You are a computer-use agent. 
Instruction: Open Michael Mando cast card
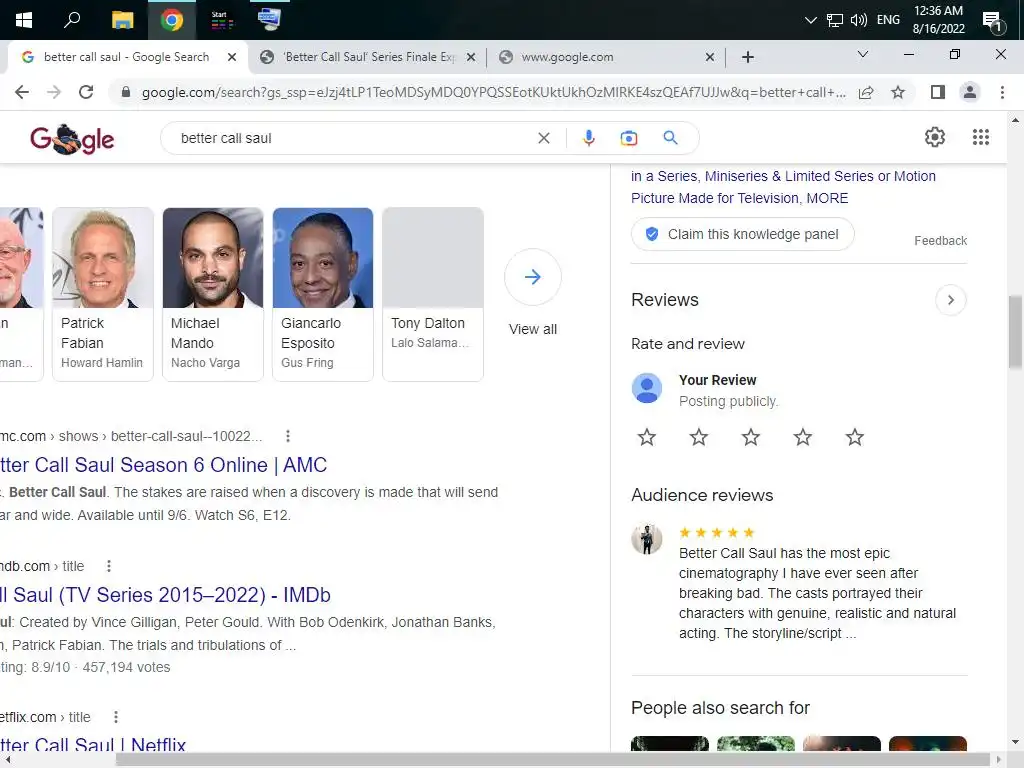(213, 294)
